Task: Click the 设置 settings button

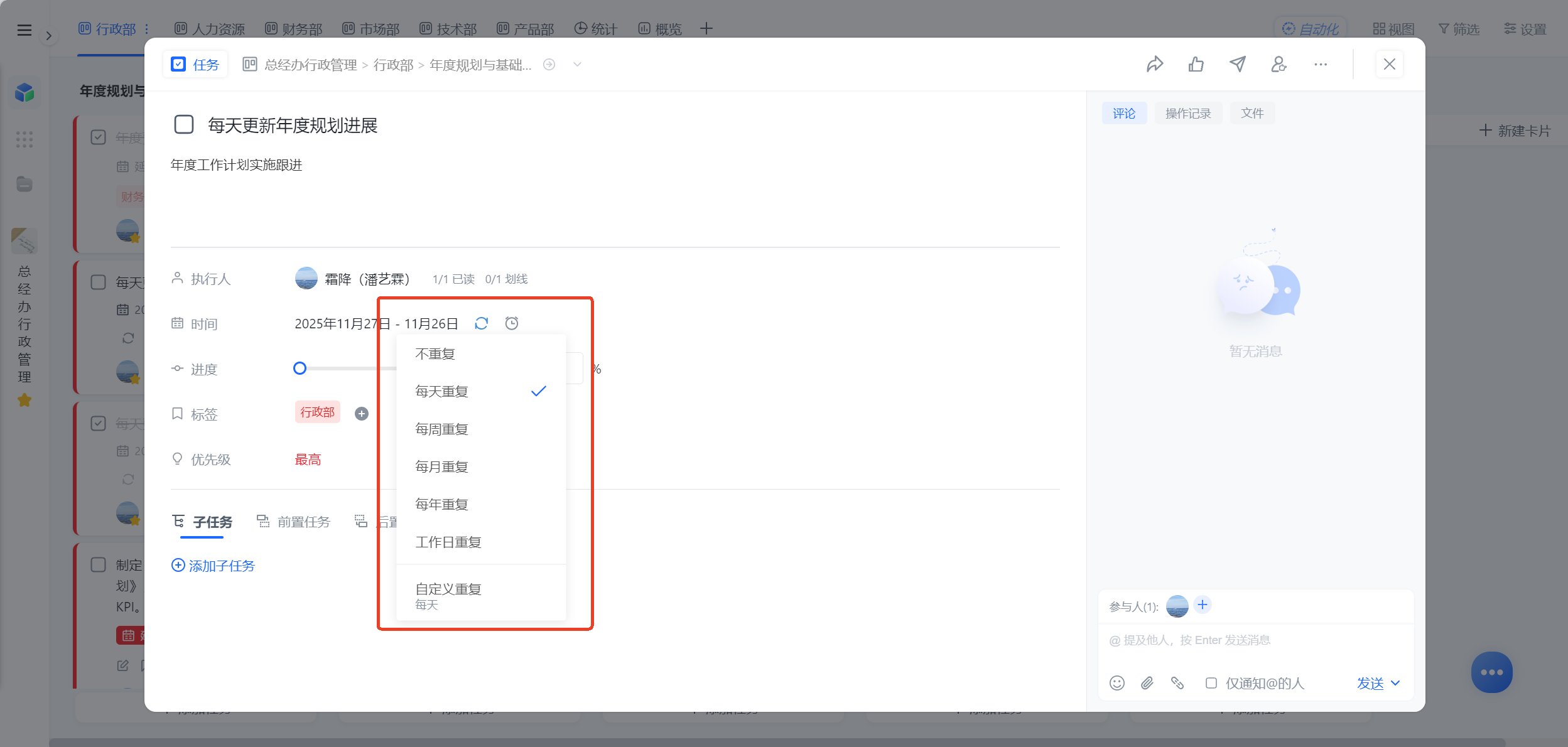Action: pyautogui.click(x=1525, y=29)
